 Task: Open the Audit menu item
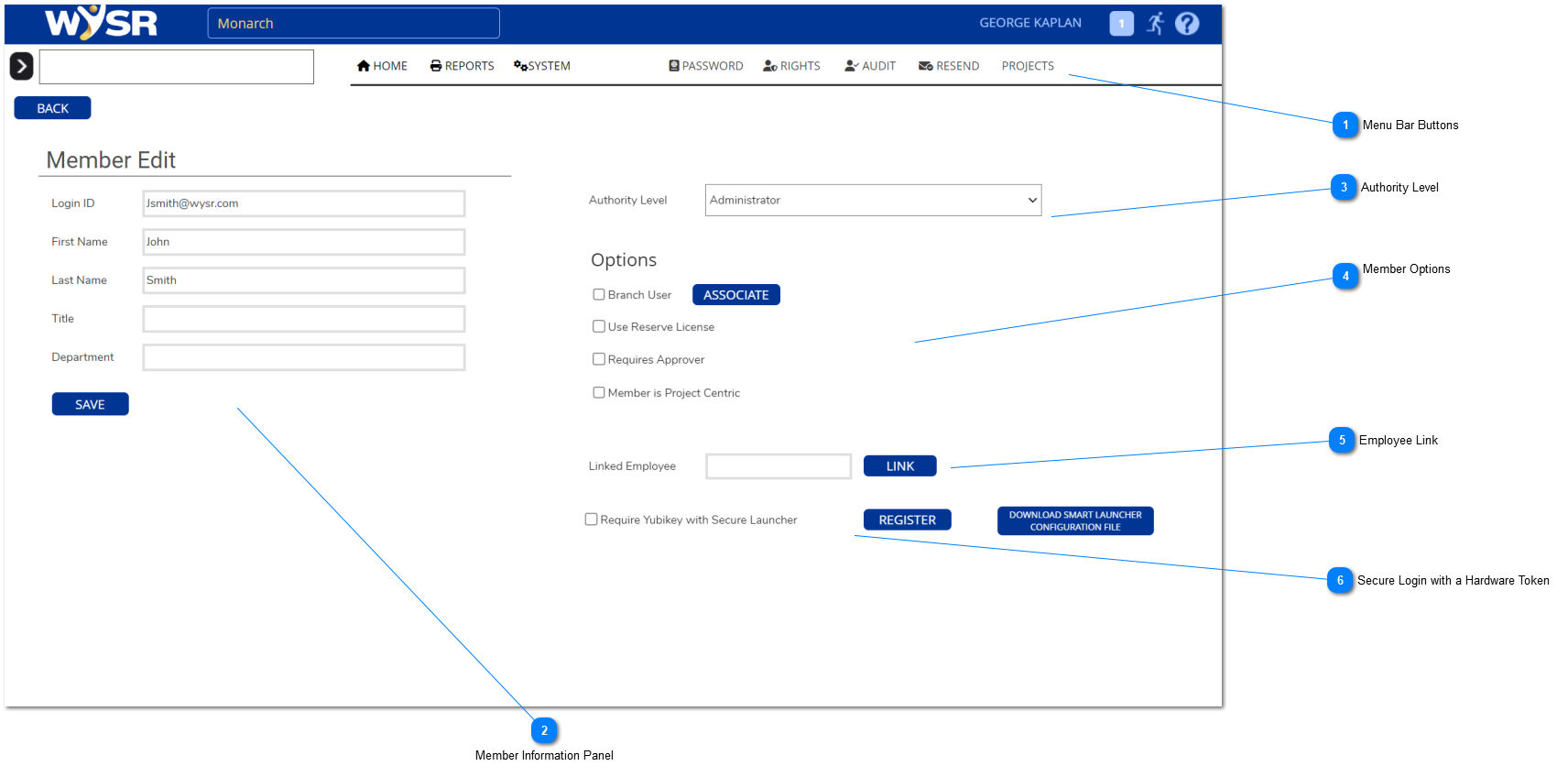pyautogui.click(x=870, y=66)
